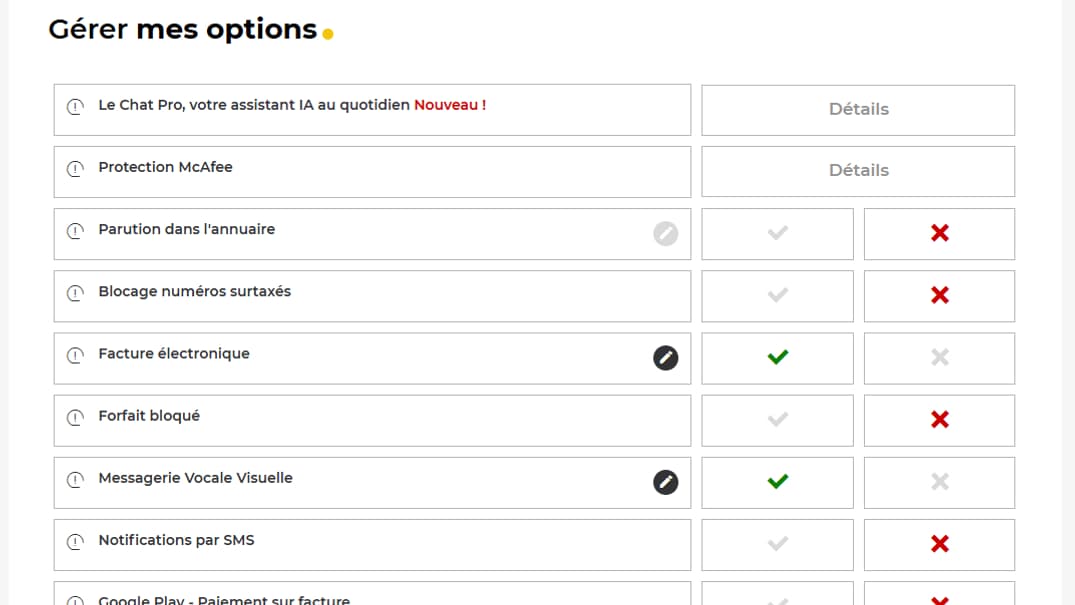Viewport: 1075px width, 605px height.
Task: Enable Notifications par SMS checkmark
Action: [777, 545]
